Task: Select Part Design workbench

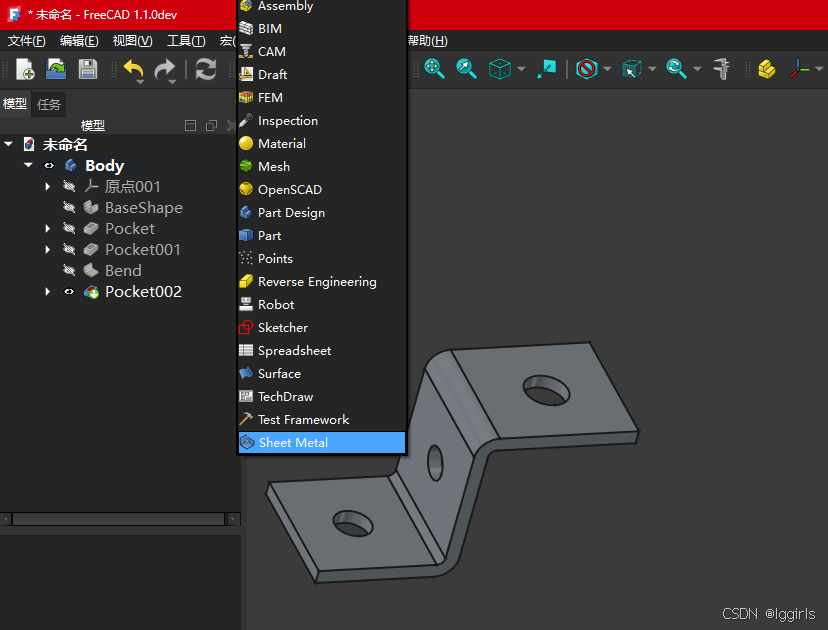Action: click(x=322, y=213)
